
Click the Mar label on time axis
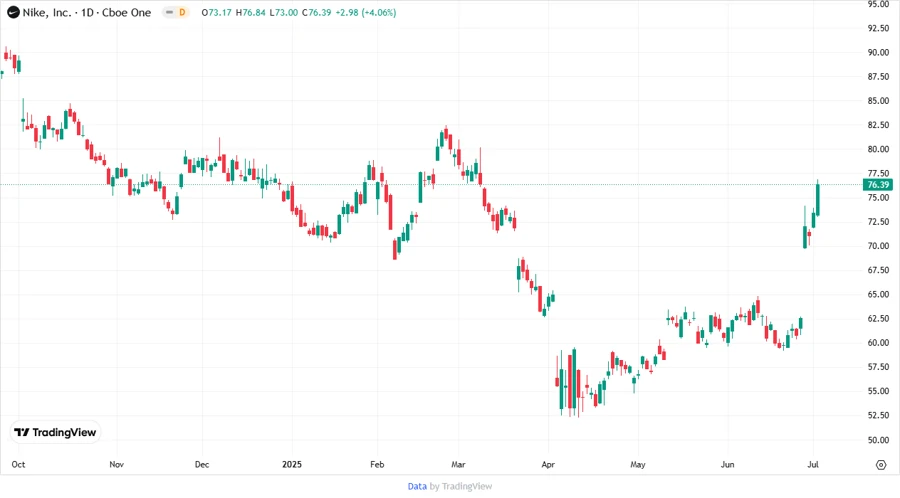pos(458,465)
